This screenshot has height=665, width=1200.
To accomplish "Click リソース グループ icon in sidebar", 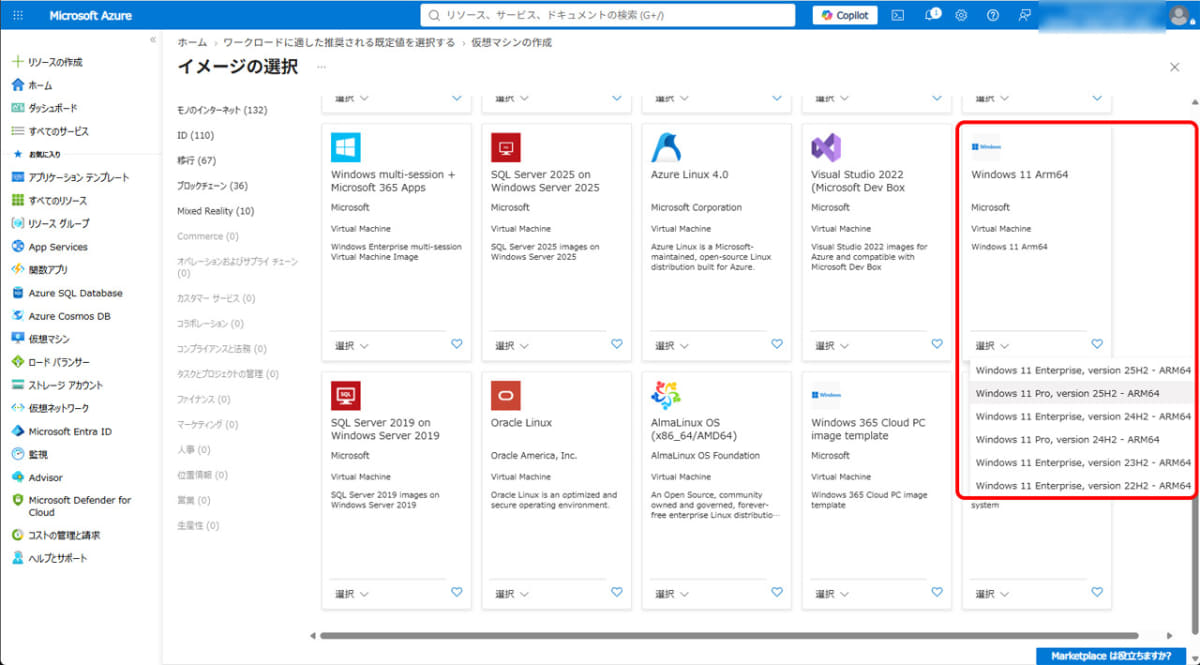I will [x=17, y=223].
